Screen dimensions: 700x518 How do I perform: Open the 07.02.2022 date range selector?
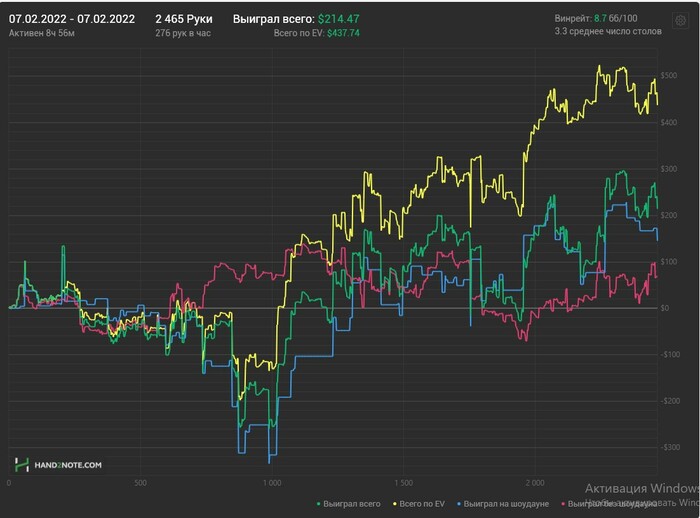pyautogui.click(x=75, y=19)
